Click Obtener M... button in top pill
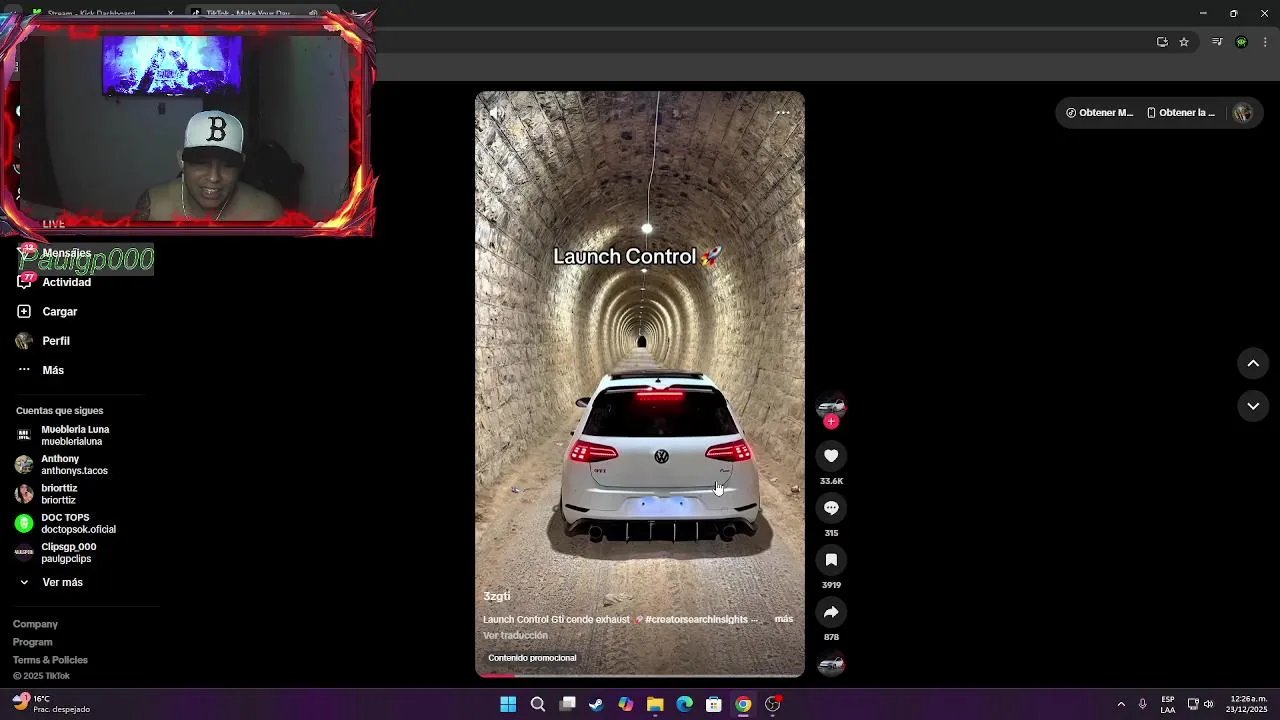 [x=1100, y=113]
